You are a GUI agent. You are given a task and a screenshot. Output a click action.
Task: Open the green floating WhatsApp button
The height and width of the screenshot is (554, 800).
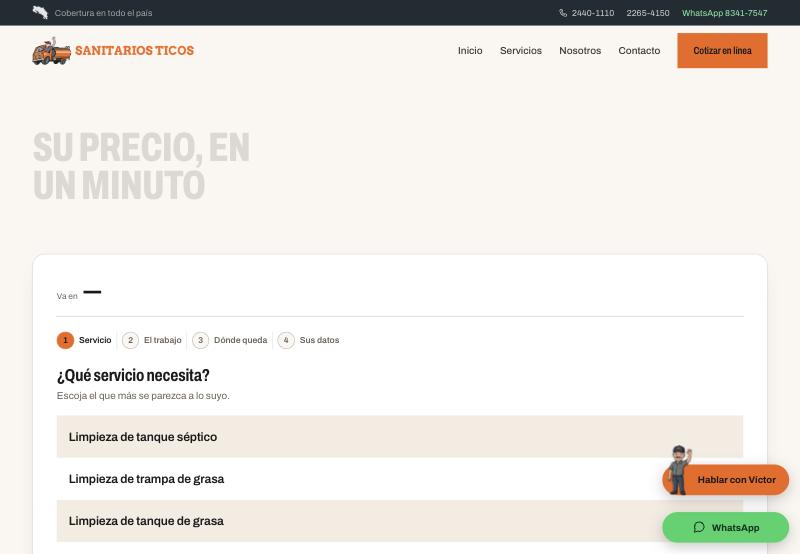point(726,527)
